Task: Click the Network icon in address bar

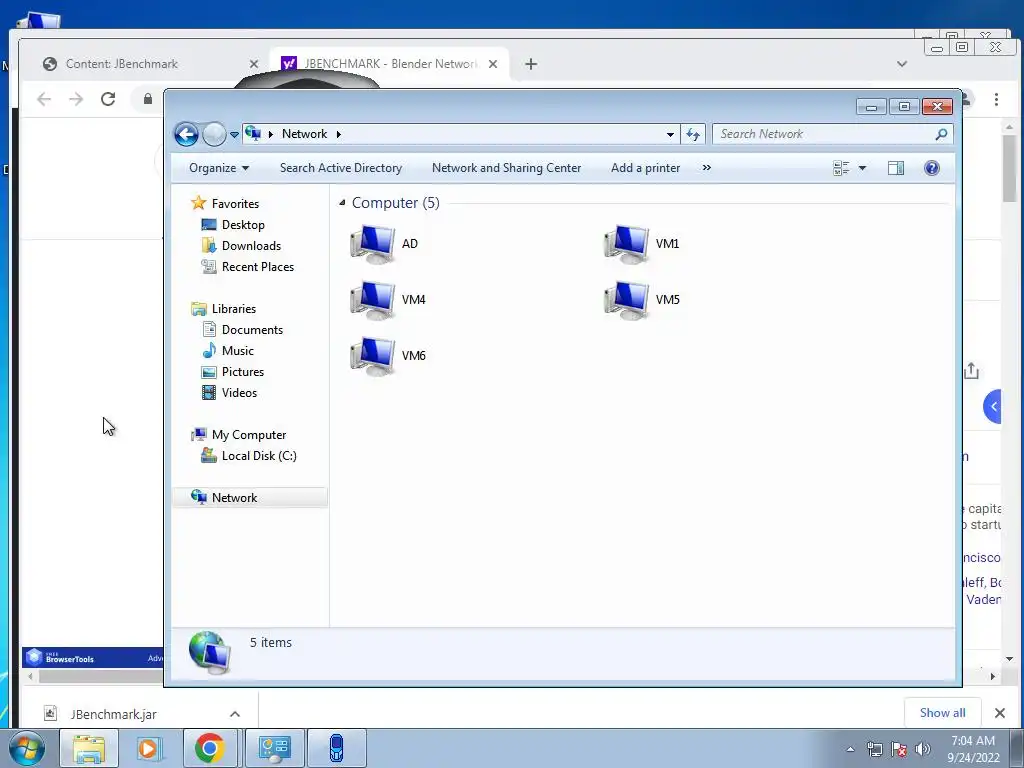Action: (253, 134)
